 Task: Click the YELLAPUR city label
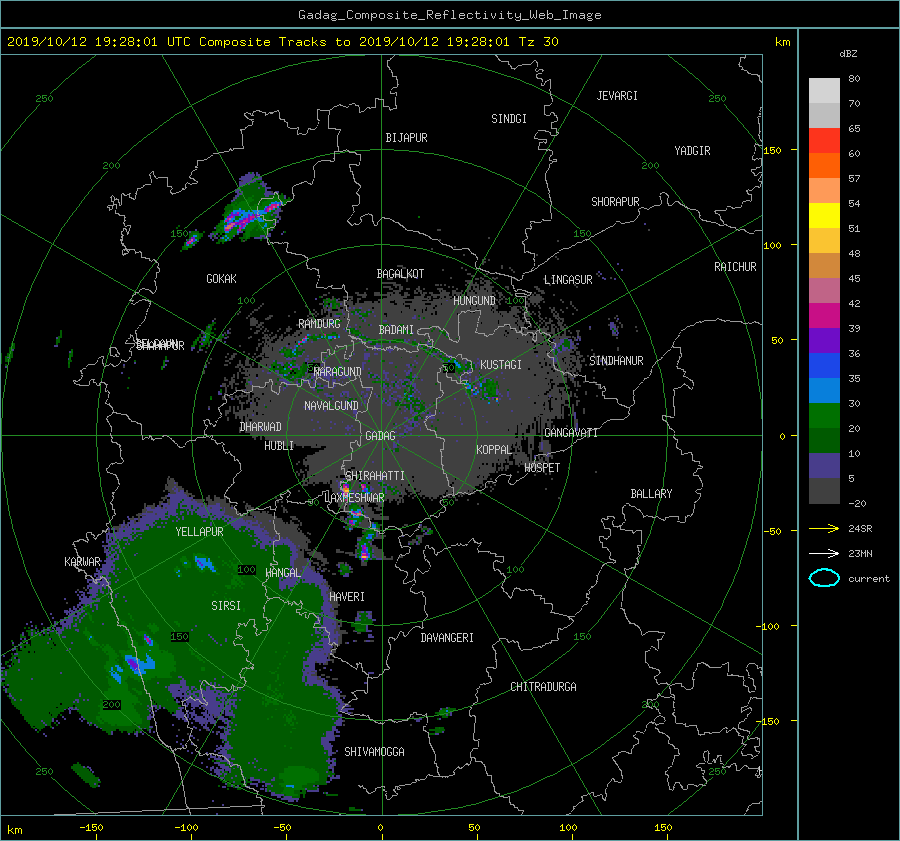(x=199, y=532)
